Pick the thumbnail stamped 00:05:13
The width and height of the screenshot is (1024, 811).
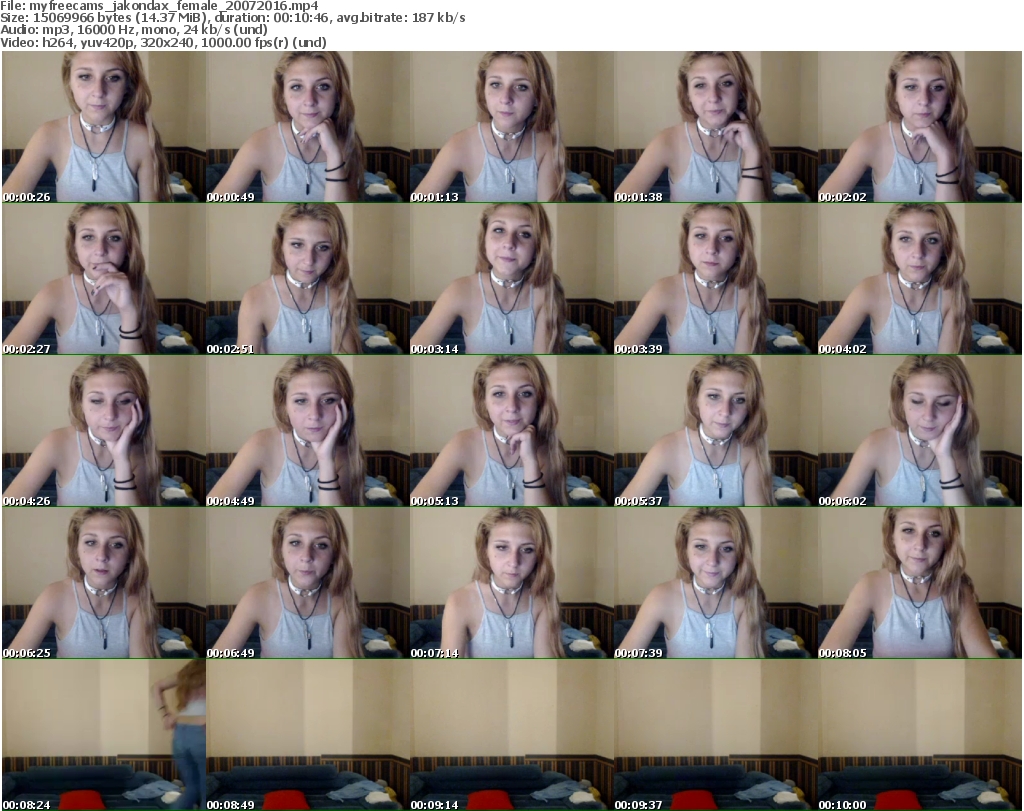(x=512, y=431)
